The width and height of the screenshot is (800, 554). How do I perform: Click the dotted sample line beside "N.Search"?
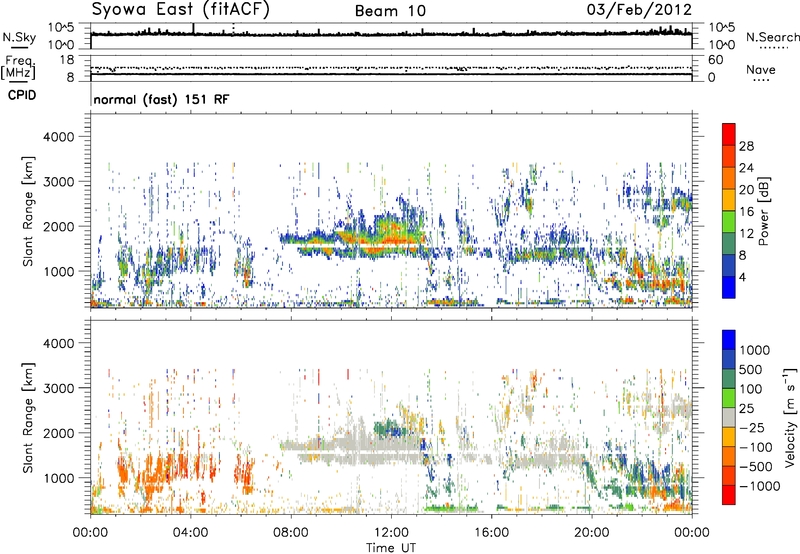774,48
